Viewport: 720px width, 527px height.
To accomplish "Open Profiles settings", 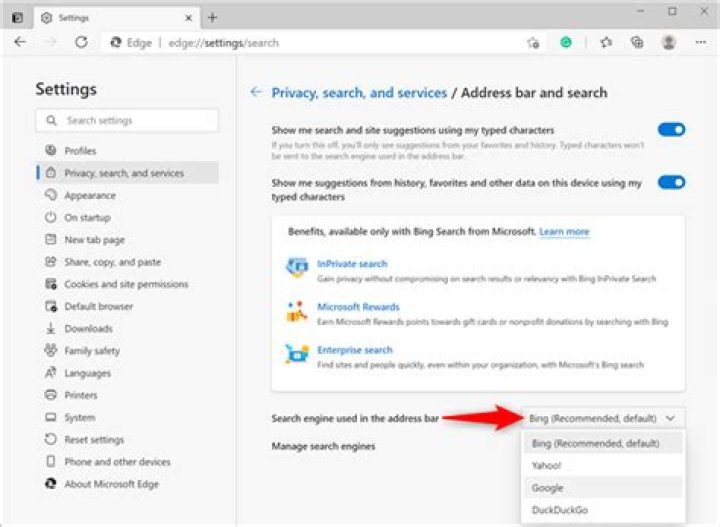I will (x=127, y=151).
